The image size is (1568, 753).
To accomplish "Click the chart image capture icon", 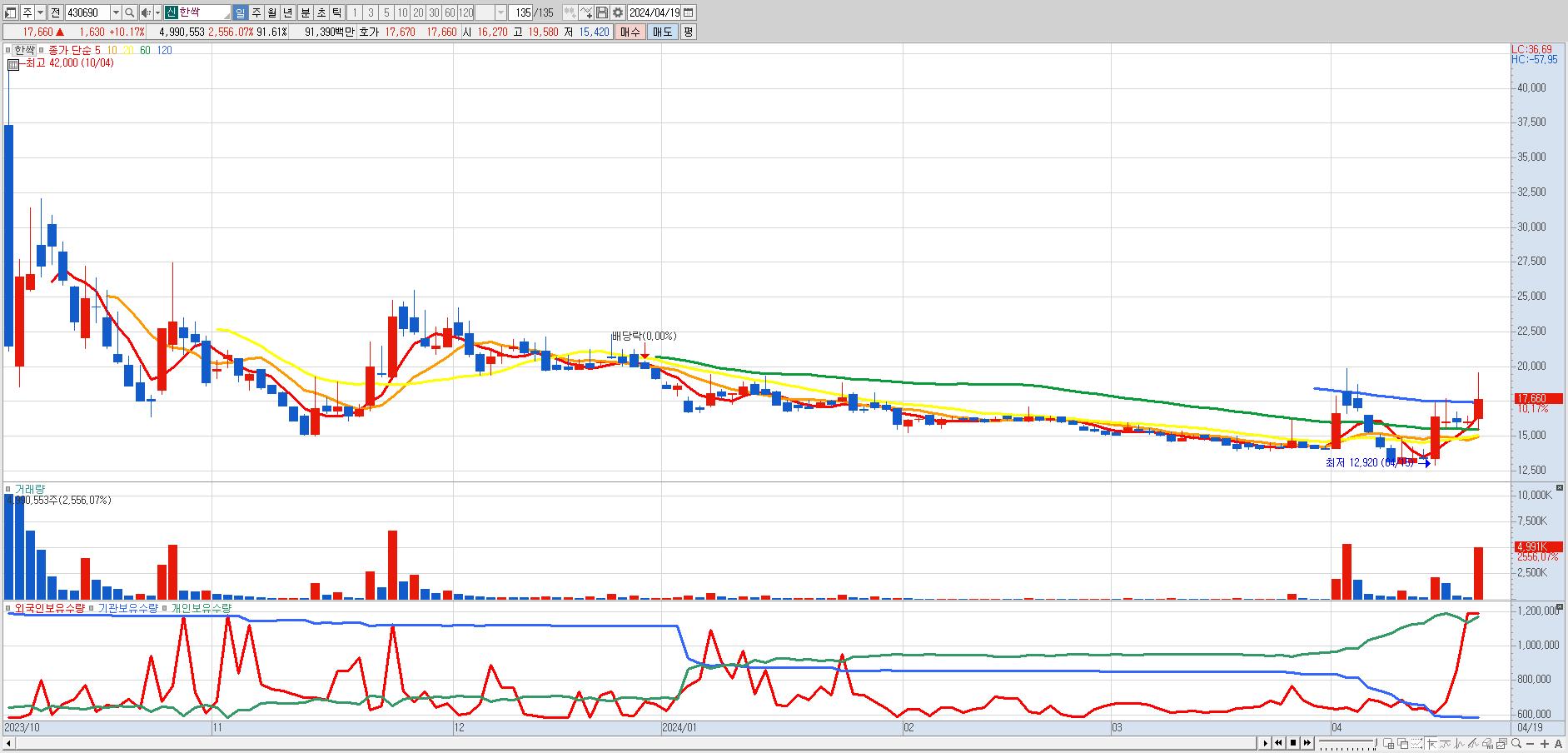I will (1501, 743).
